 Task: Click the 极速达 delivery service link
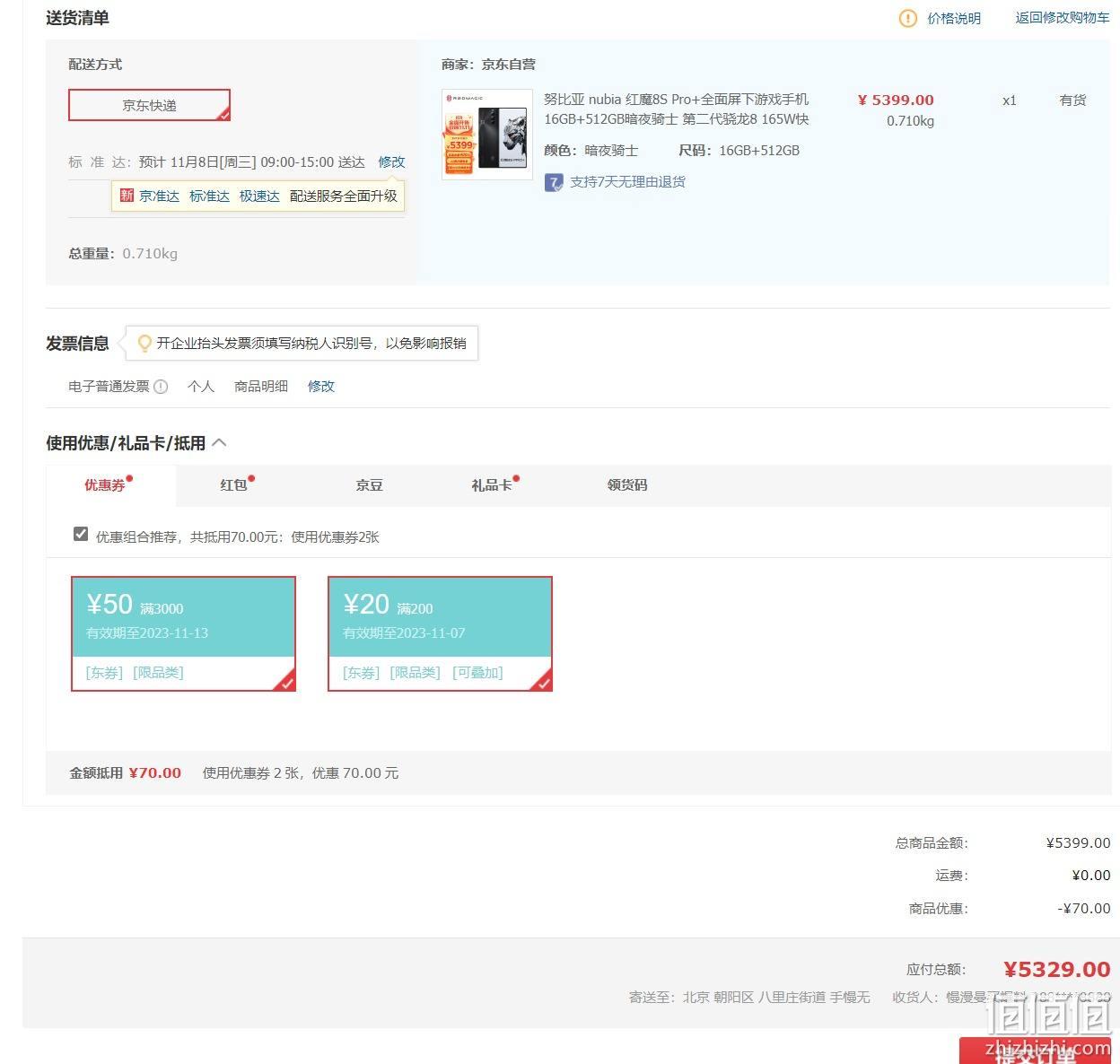coord(259,196)
